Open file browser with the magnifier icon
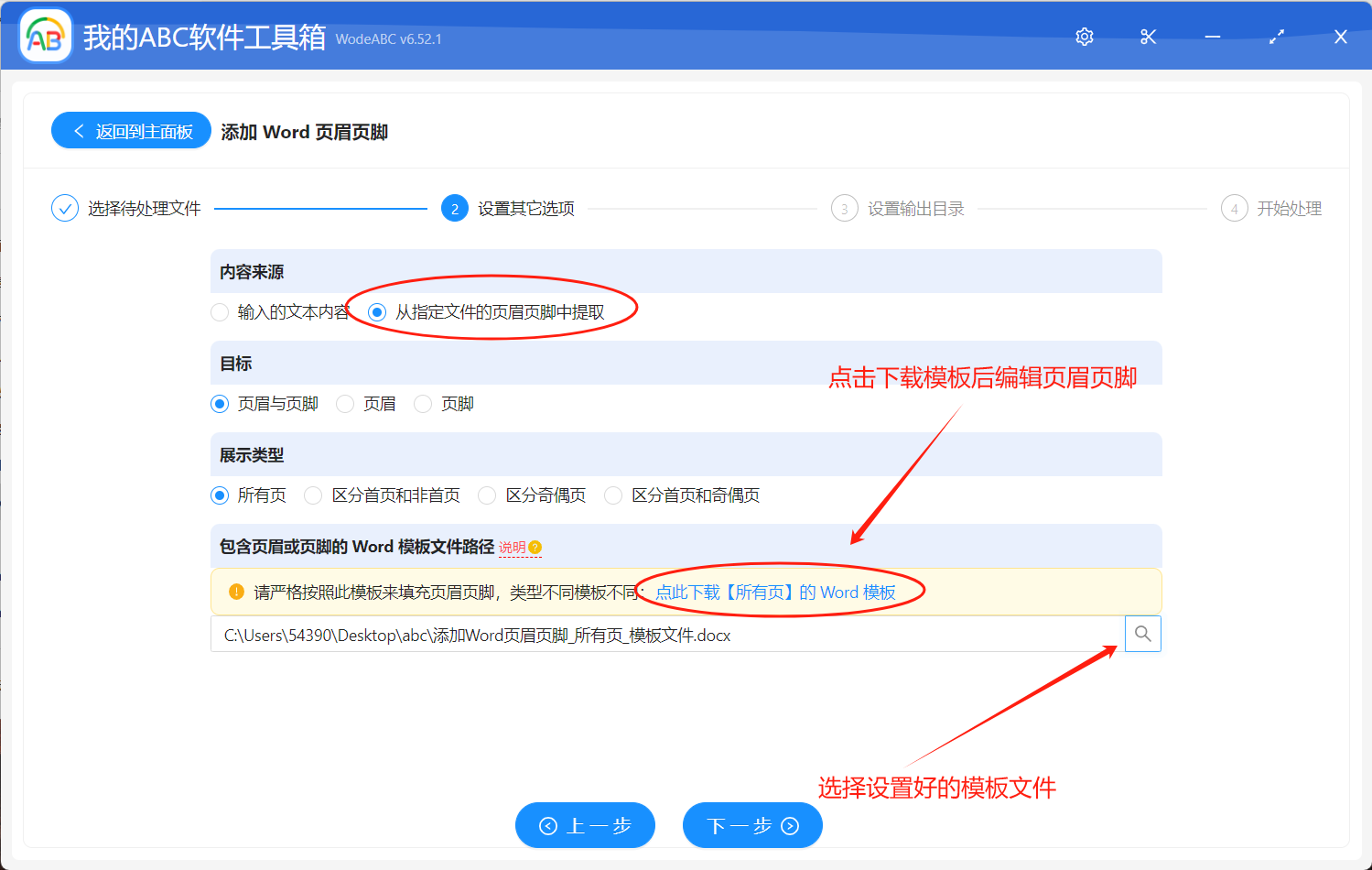 1142,633
